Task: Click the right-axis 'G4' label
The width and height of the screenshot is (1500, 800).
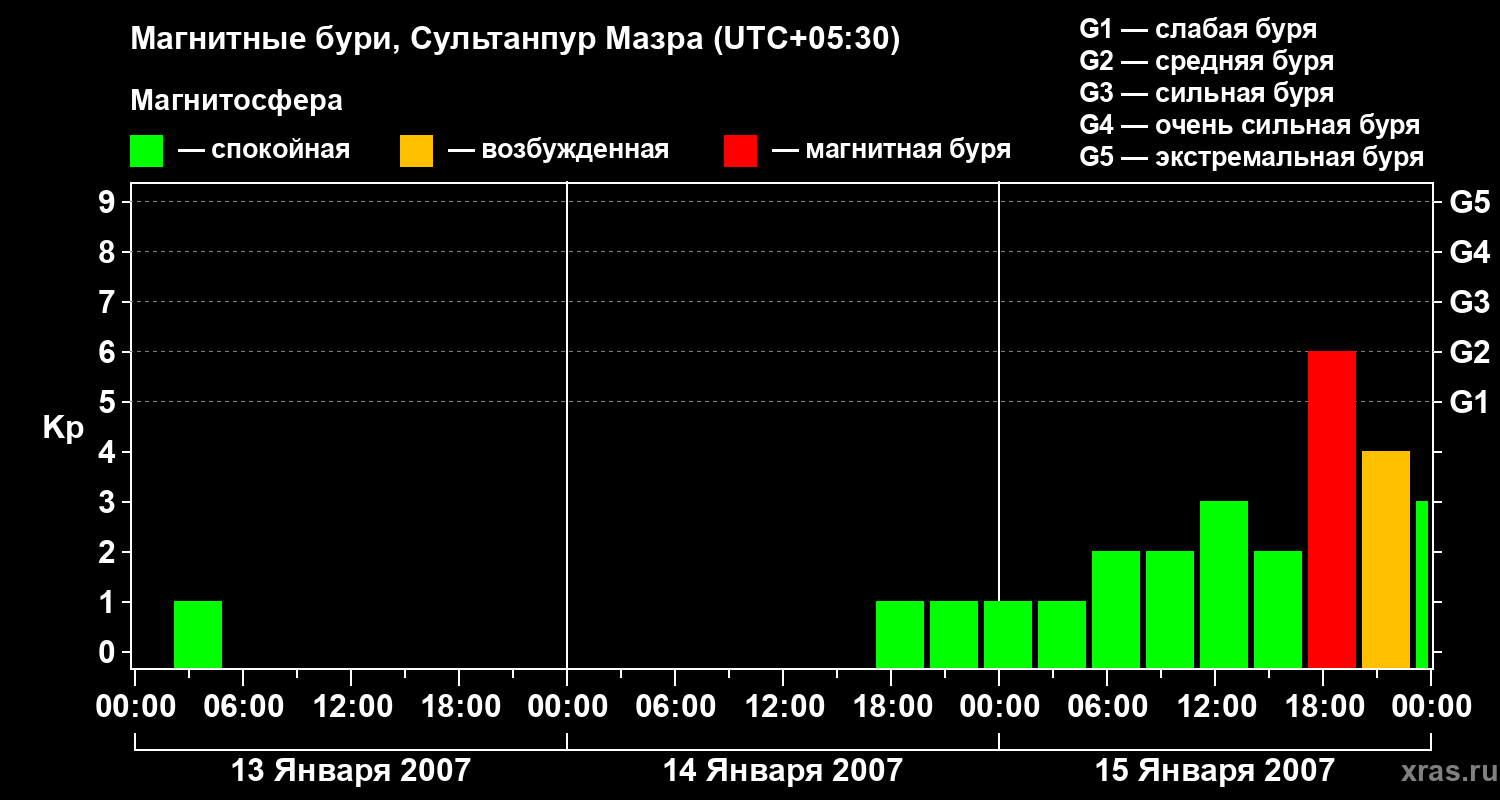Action: pyautogui.click(x=1469, y=253)
